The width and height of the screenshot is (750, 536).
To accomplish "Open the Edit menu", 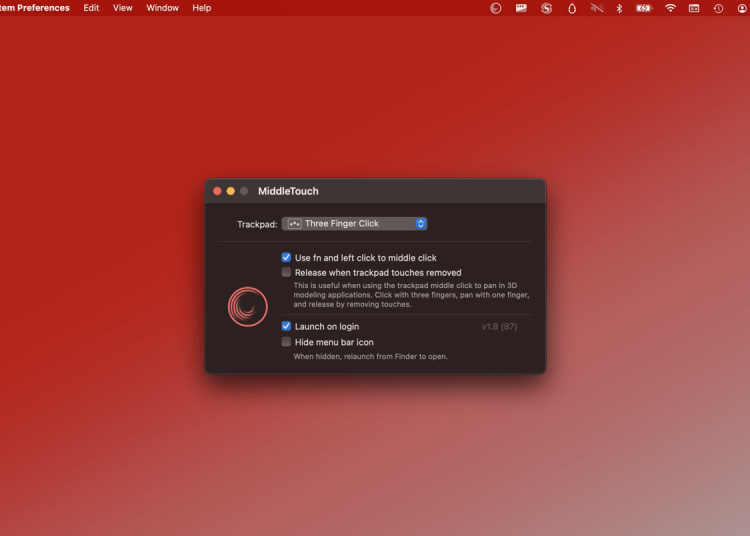I will tap(91, 8).
